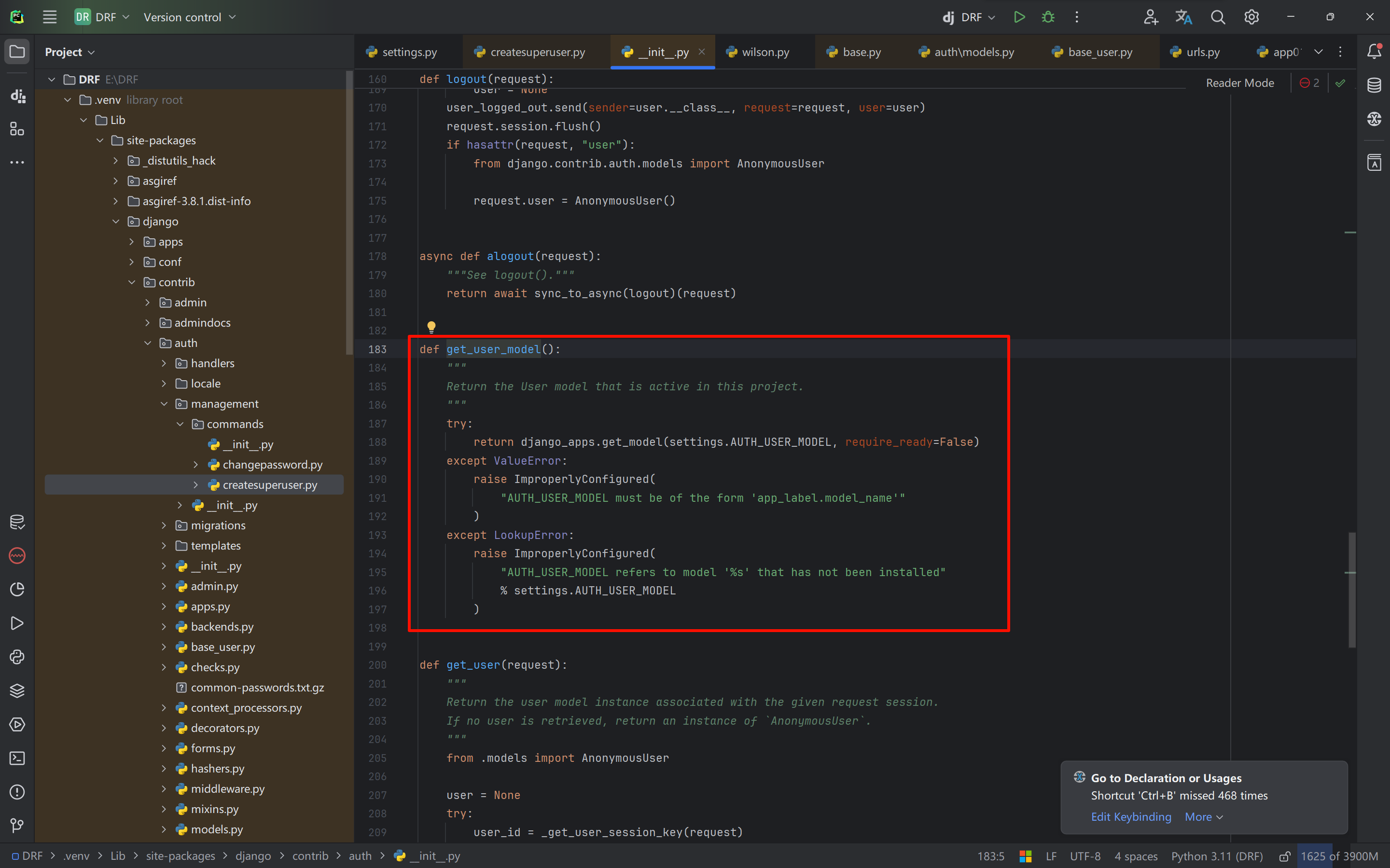Run the DRF configuration

pyautogui.click(x=1019, y=17)
